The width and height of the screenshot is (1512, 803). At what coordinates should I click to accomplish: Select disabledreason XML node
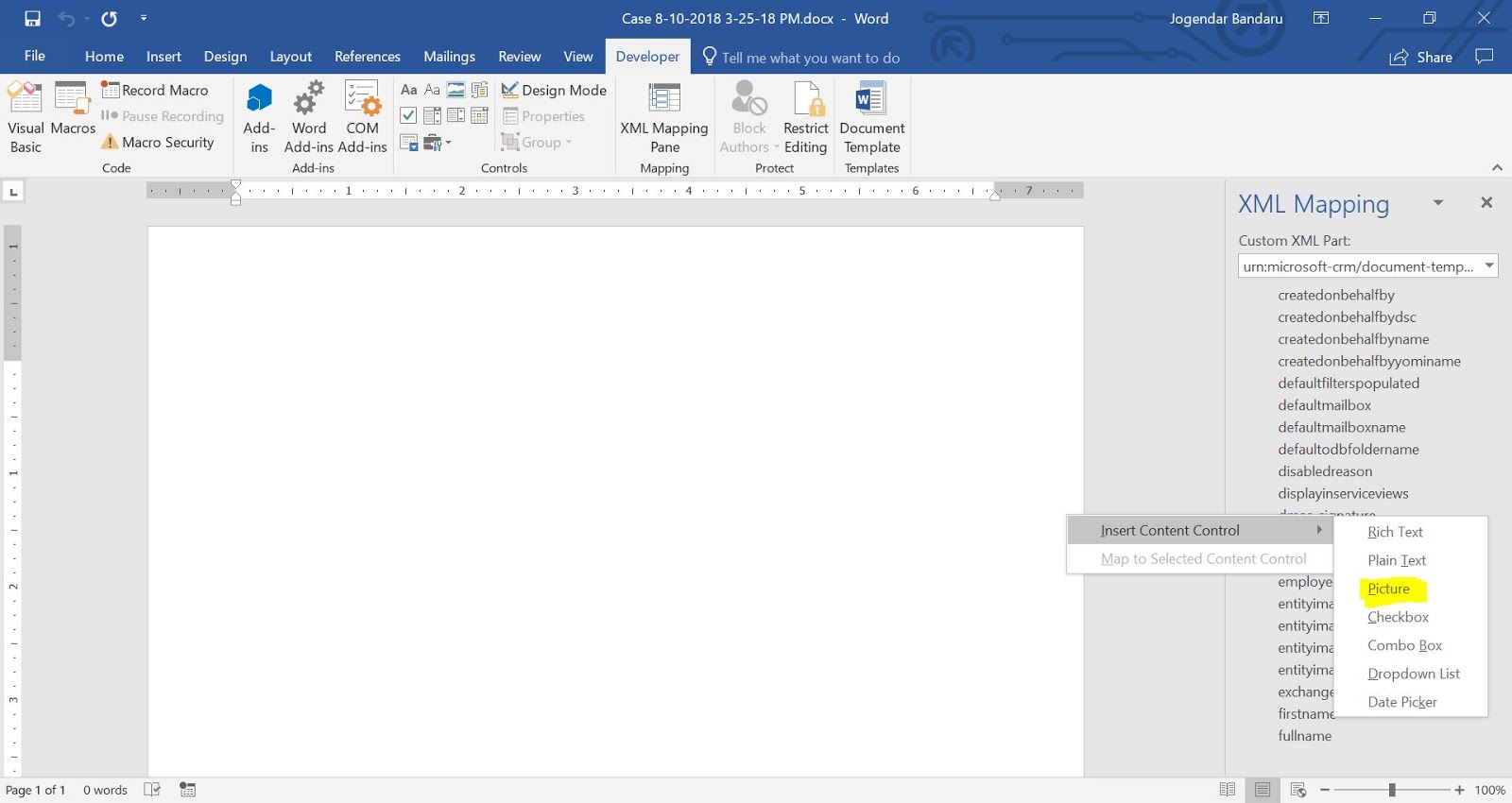pyautogui.click(x=1325, y=471)
